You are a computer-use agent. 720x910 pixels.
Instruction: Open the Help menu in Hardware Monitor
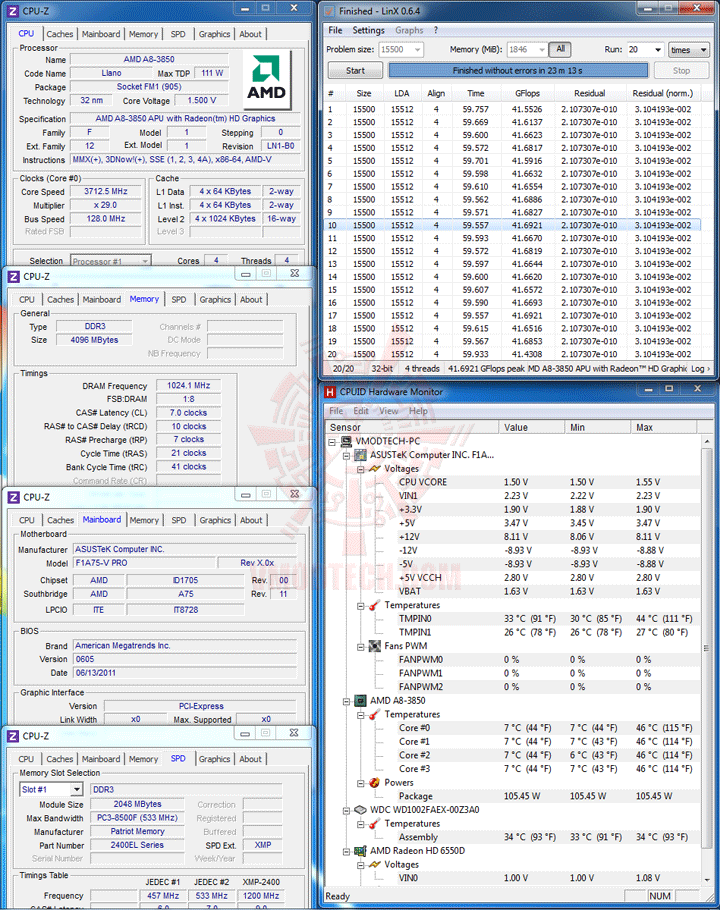[418, 411]
